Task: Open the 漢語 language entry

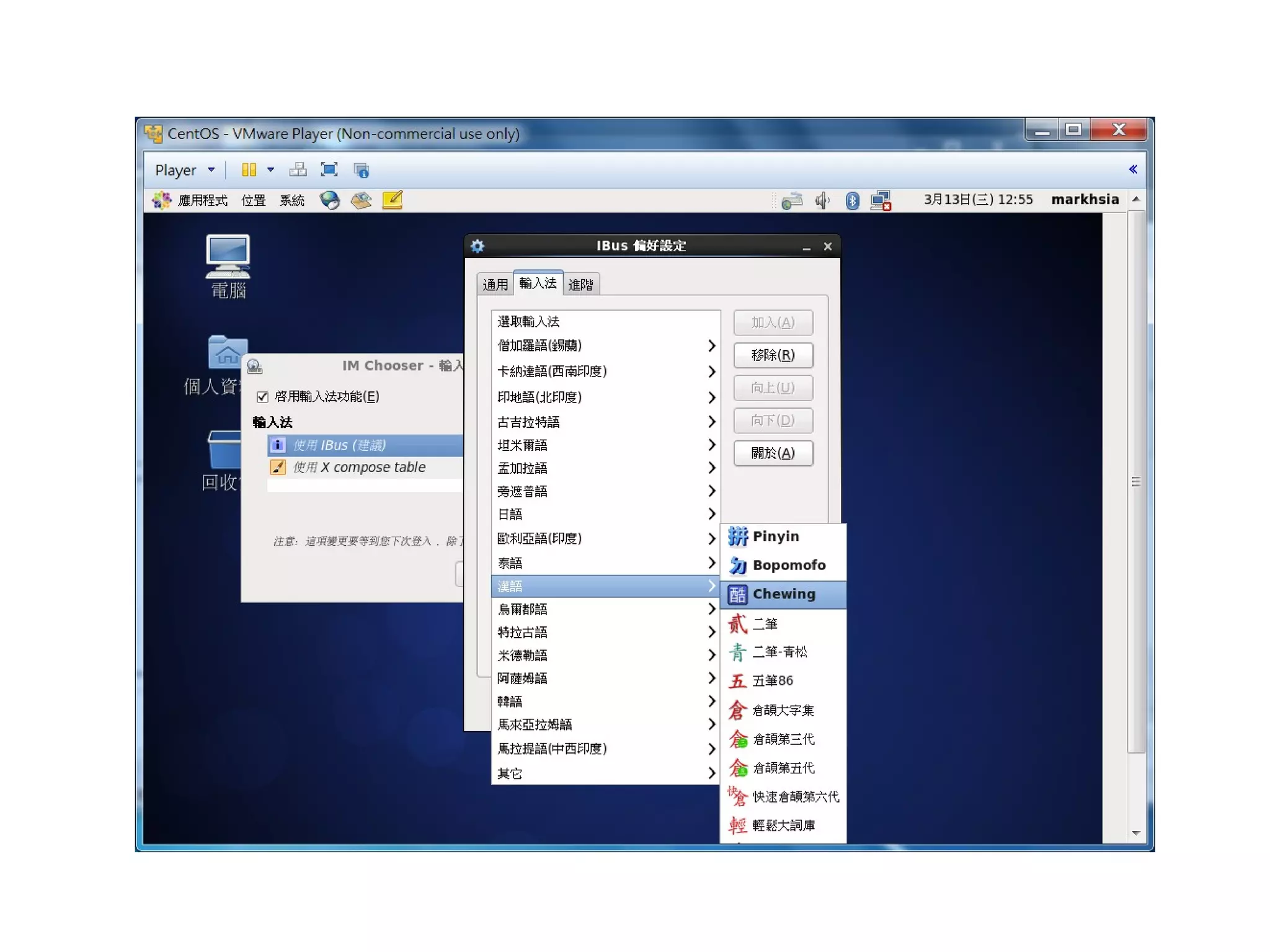Action: [605, 586]
